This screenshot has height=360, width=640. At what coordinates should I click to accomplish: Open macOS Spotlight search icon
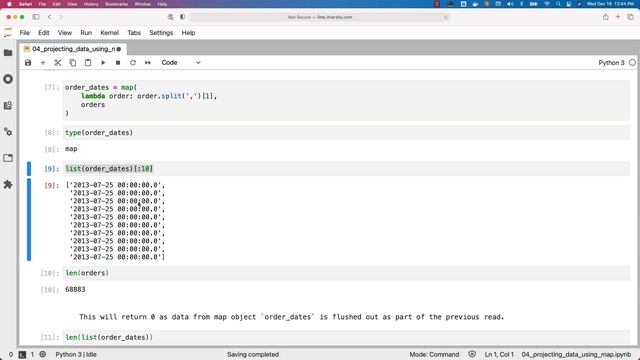coord(558,4)
